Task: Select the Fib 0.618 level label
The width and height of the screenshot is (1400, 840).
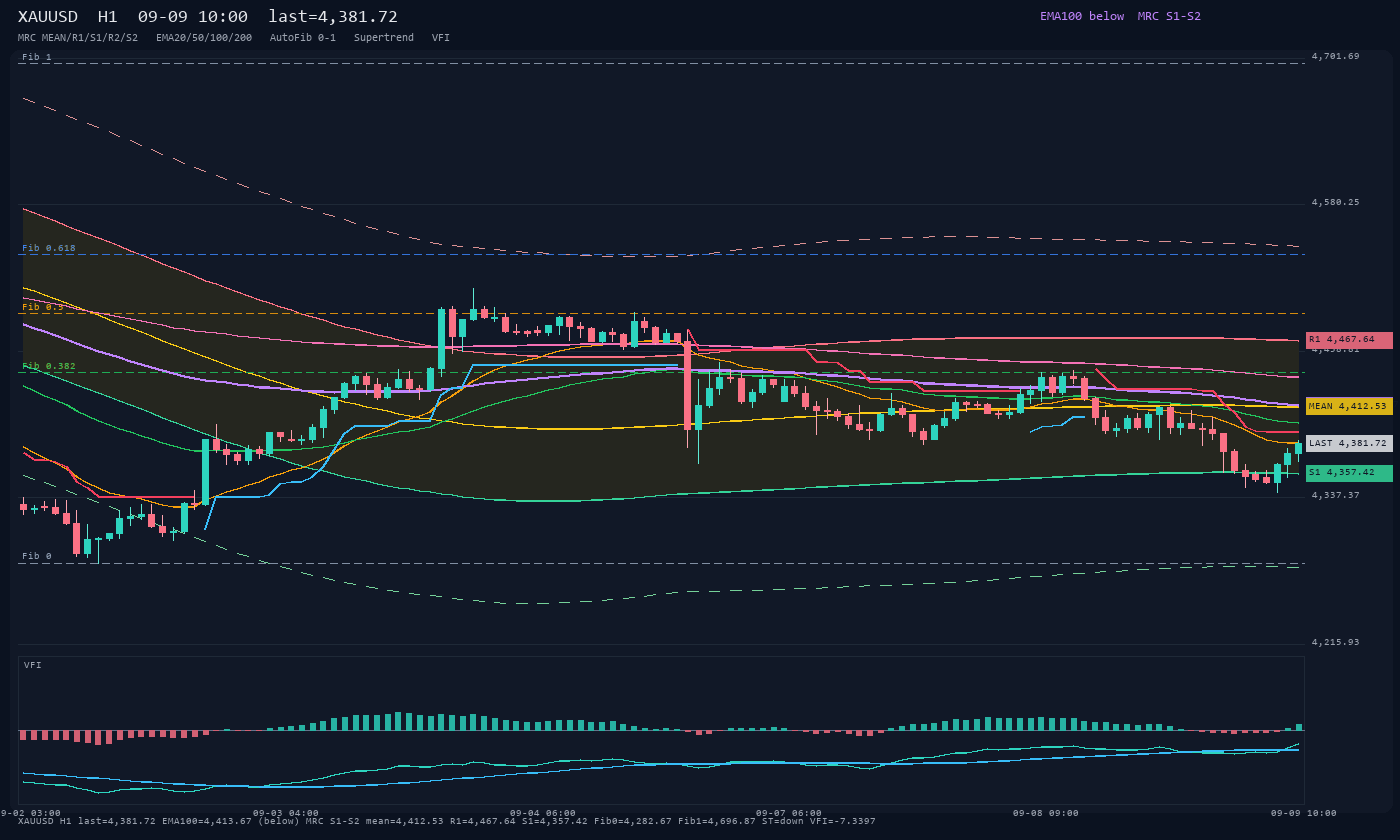Action: click(49, 248)
